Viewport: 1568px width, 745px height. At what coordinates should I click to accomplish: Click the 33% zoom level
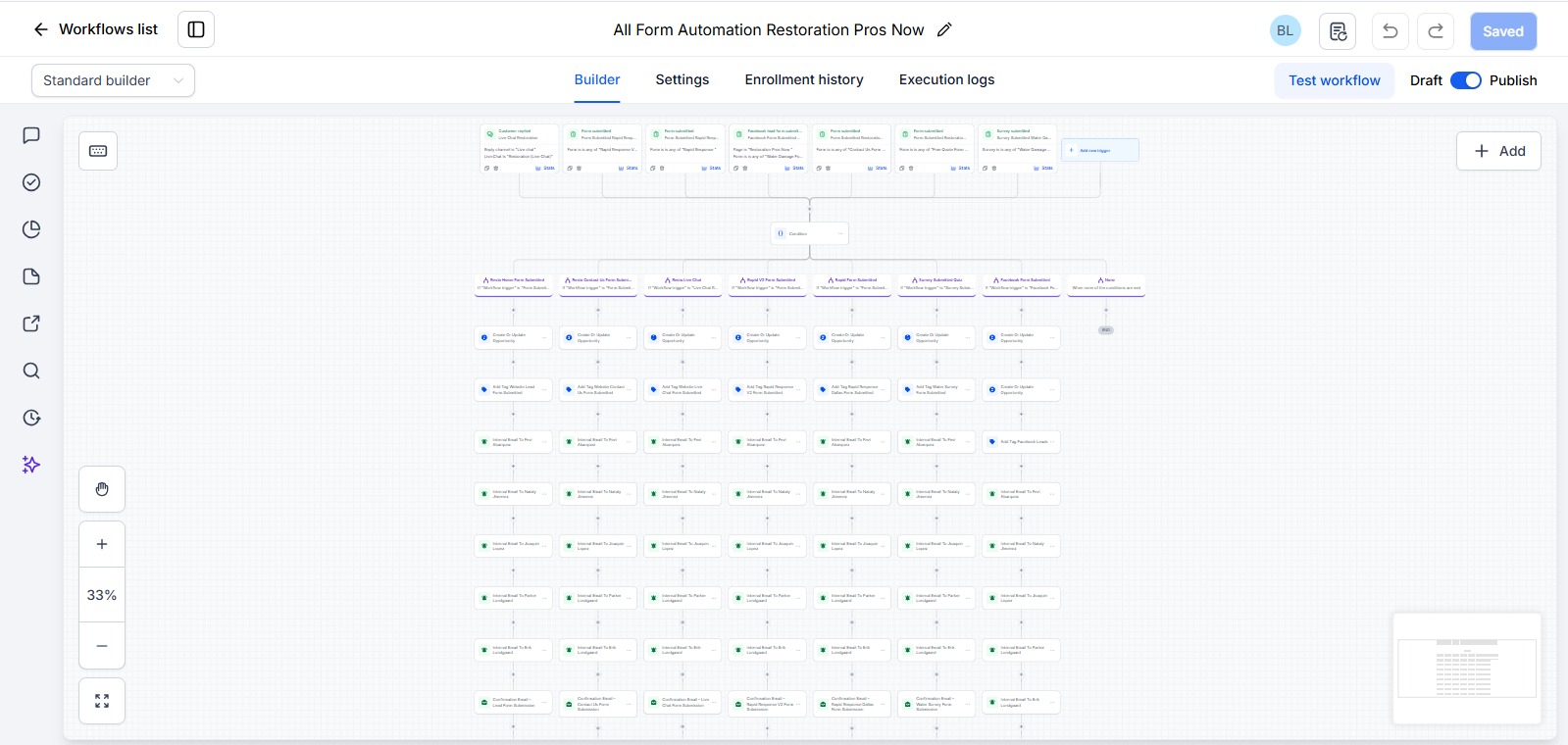pyautogui.click(x=102, y=595)
